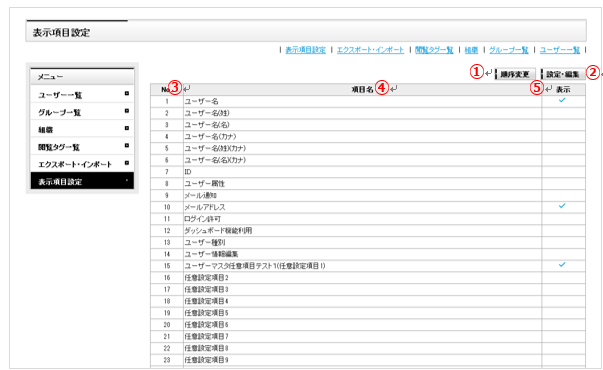Image resolution: width=603 pixels, height=370 pixels.
Task: Open the 閲覧タグ一覧 top navigation link
Action: click(434, 50)
